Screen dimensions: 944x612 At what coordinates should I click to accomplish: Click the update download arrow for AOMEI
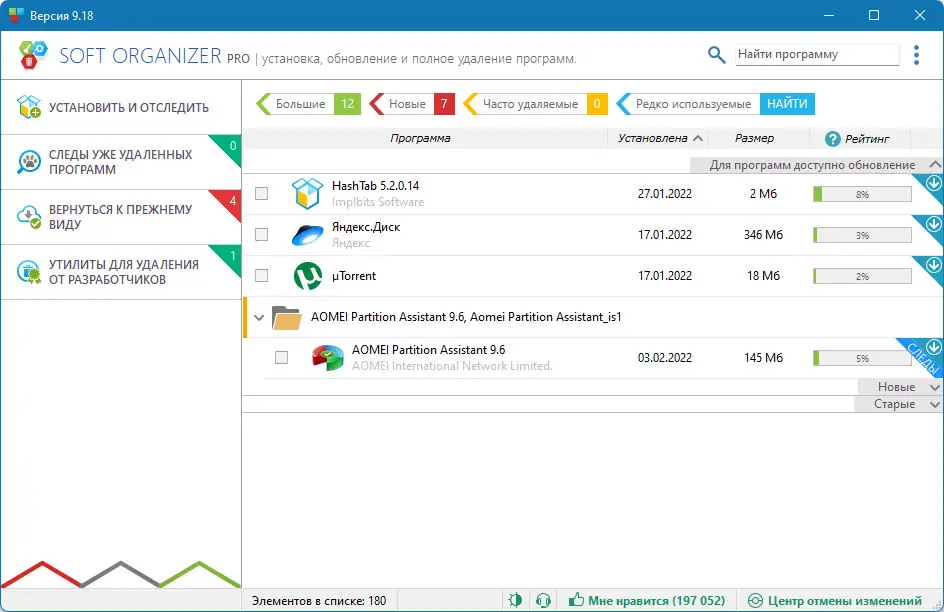(x=934, y=347)
